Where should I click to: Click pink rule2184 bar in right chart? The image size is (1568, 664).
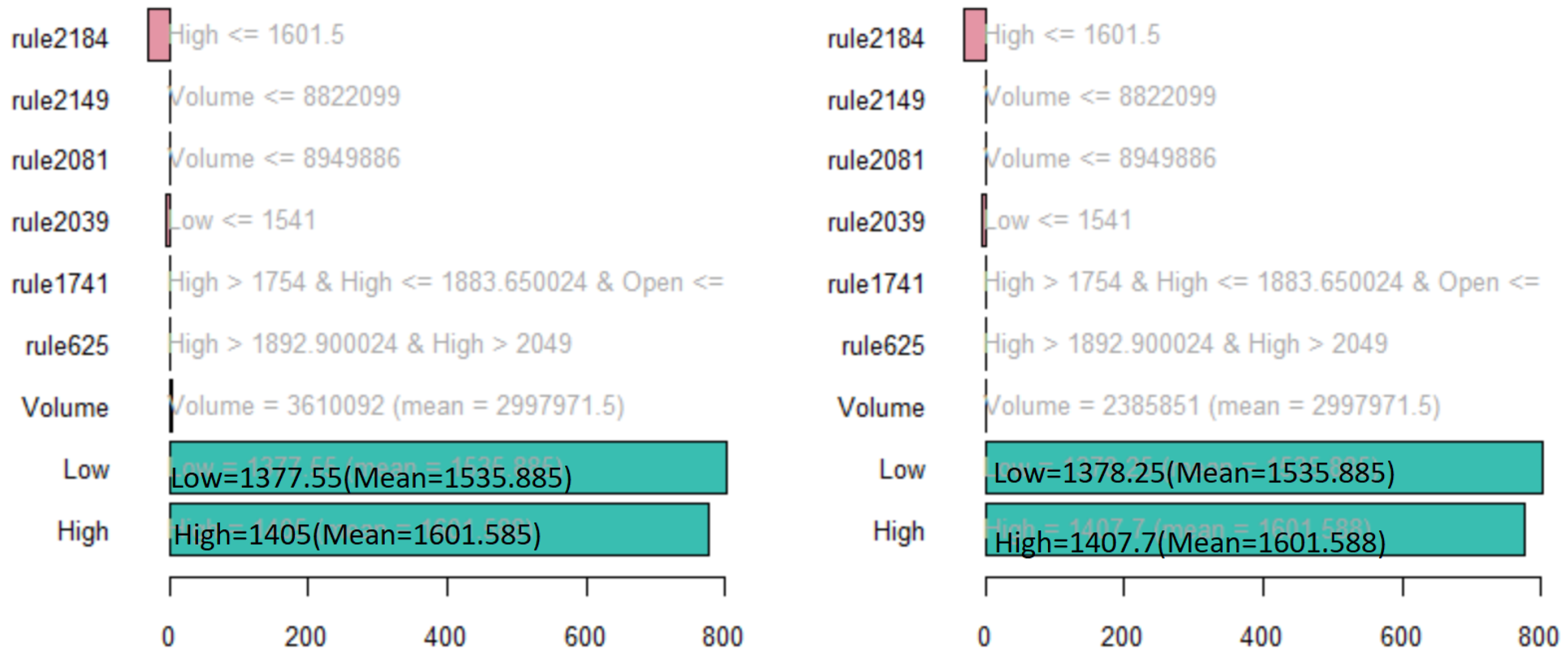pos(975,34)
